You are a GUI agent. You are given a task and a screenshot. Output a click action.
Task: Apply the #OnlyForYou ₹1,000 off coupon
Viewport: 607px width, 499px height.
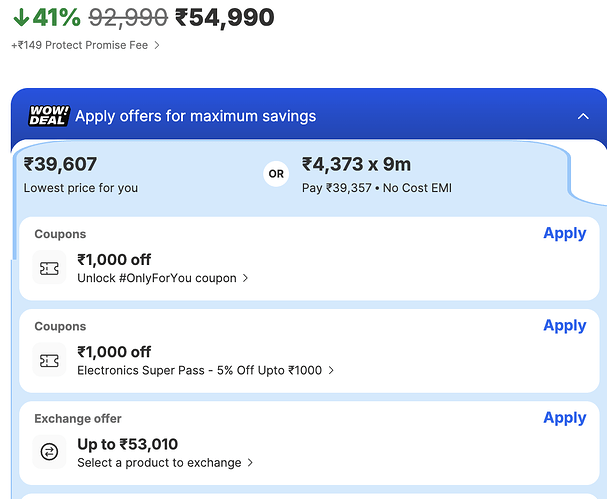coord(564,233)
